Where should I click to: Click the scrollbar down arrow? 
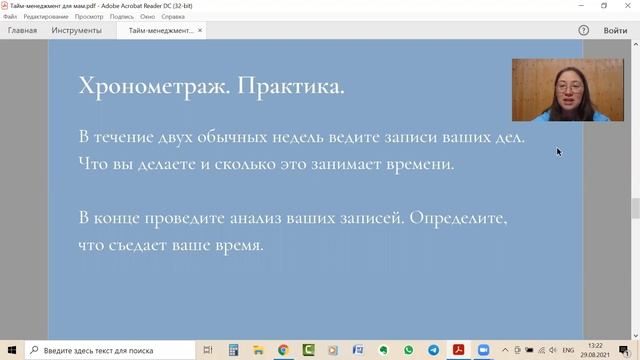point(636,336)
